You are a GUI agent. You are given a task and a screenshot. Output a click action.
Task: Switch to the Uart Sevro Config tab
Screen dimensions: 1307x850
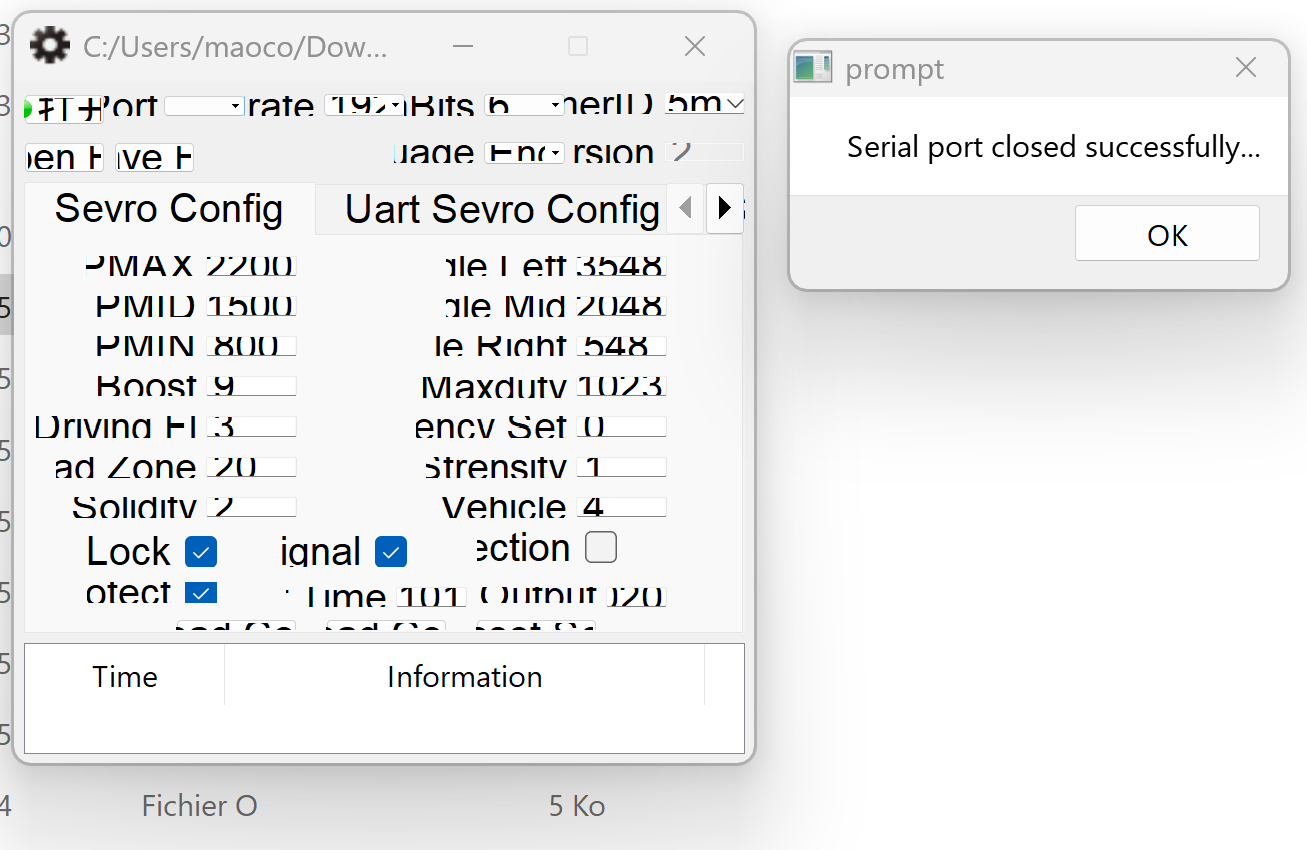click(500, 209)
